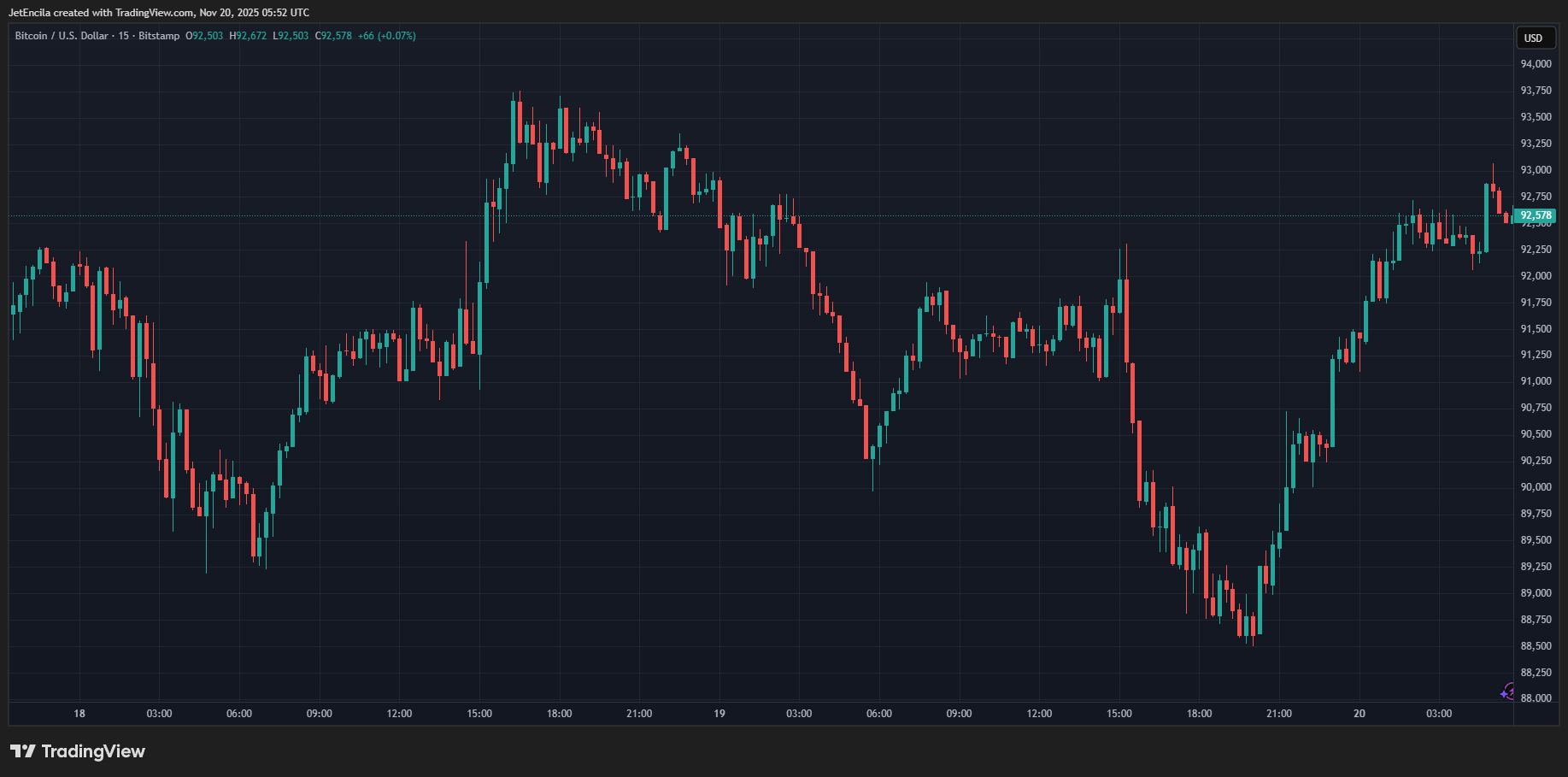Click the 88,000 price axis label

click(x=1536, y=698)
